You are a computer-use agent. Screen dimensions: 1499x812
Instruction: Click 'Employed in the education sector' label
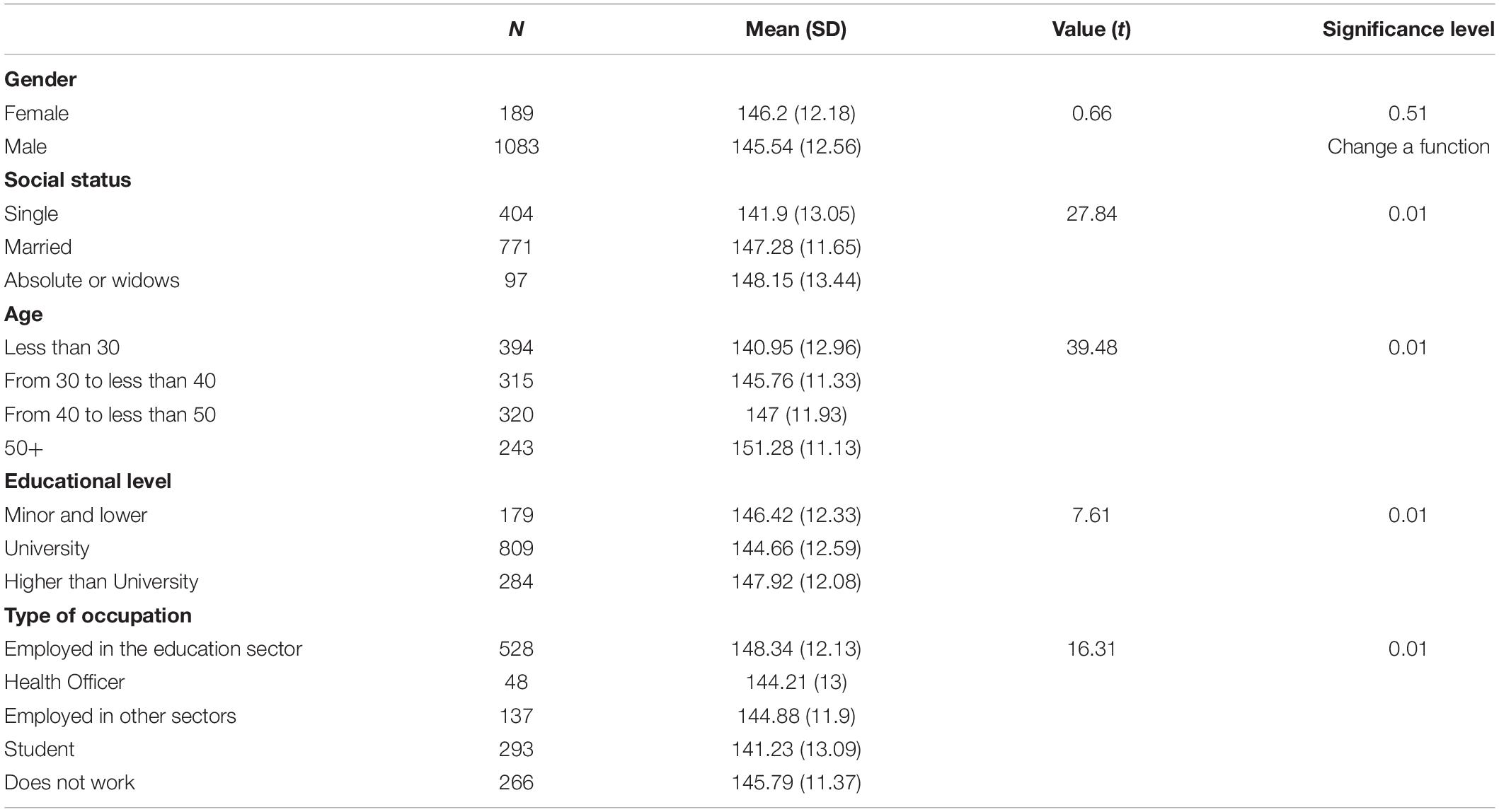pyautogui.click(x=153, y=649)
